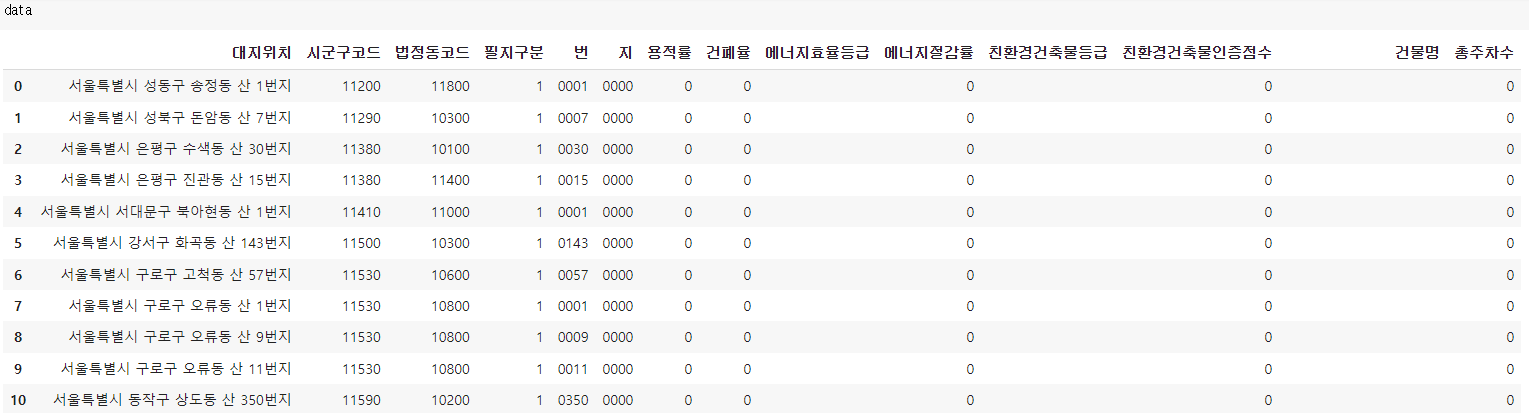Select address 서울특별시 구로구 오류동 산 1번지

180,306
